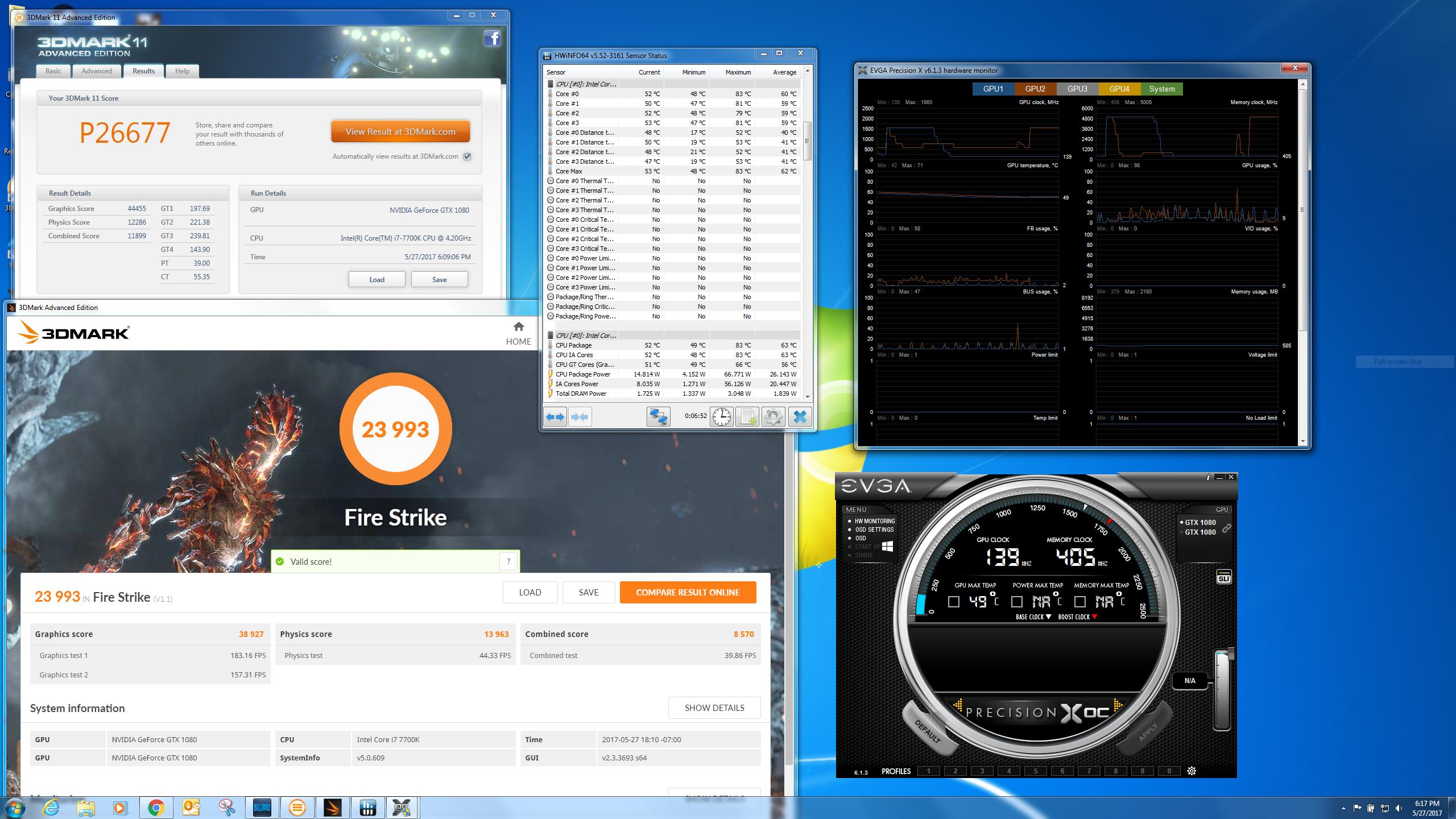Click the SLI icon in Precision X
Screen dimensions: 1456x819
tap(1224, 577)
